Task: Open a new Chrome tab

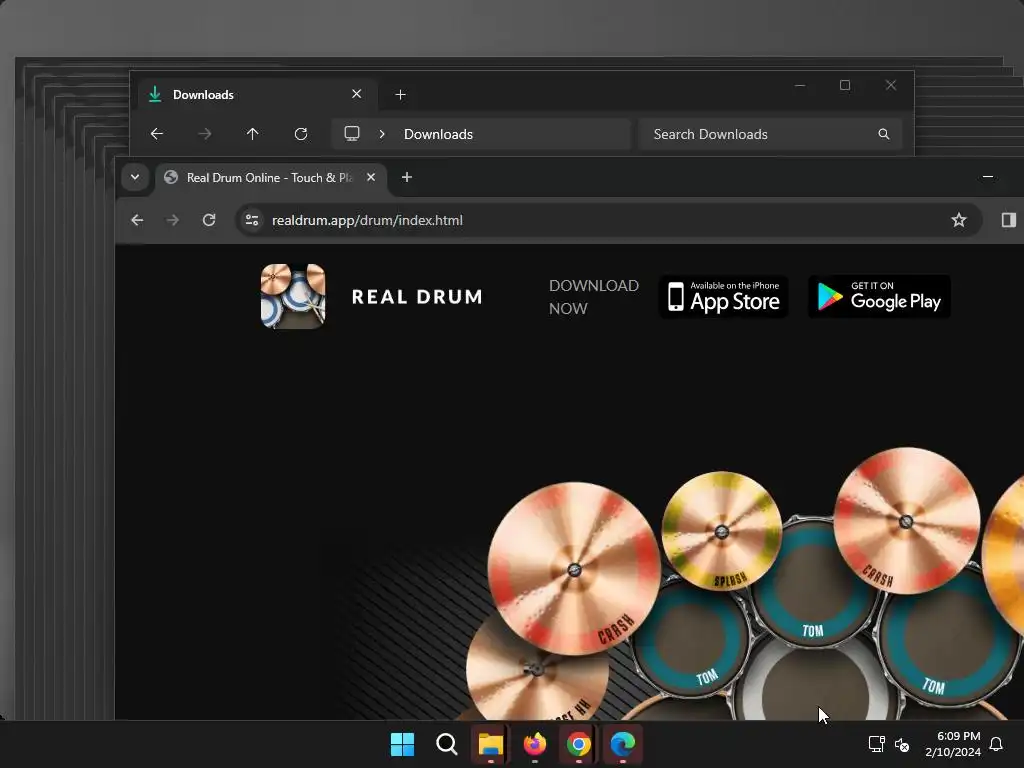Action: tap(407, 177)
